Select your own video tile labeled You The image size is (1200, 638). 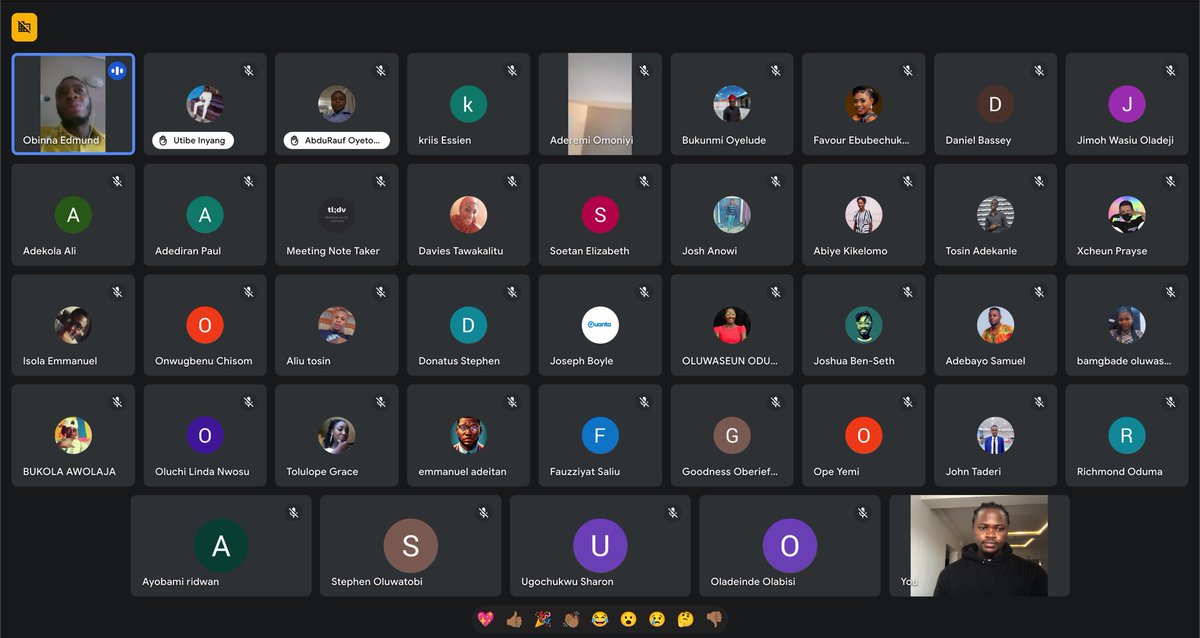click(979, 546)
